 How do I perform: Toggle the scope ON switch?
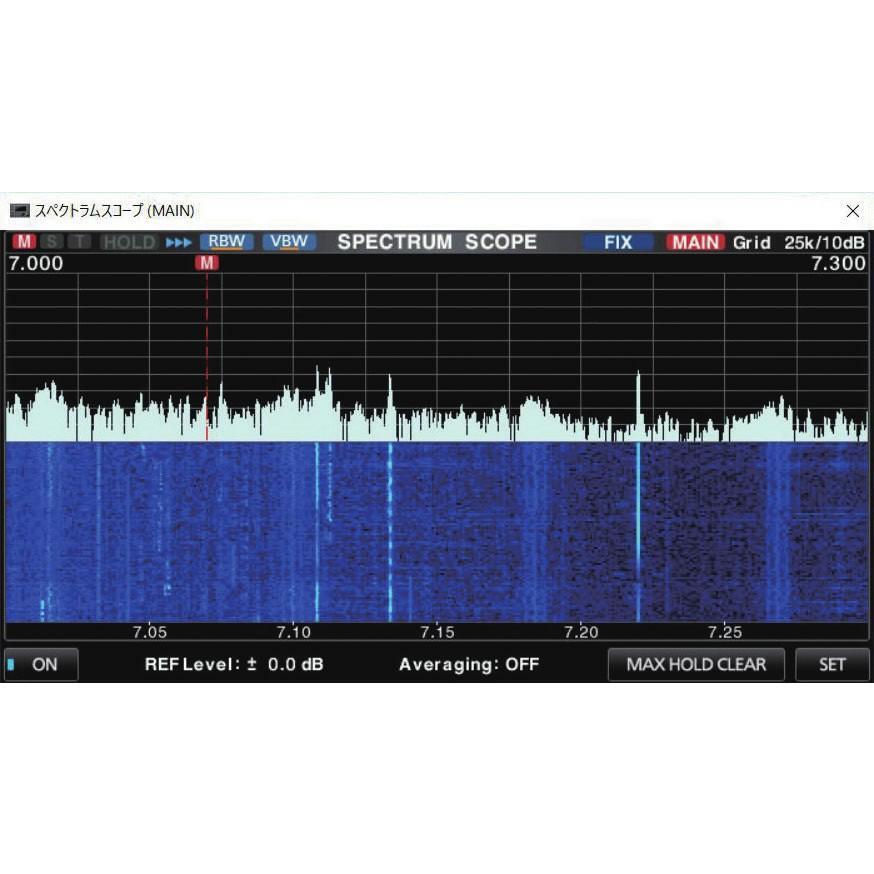(40, 664)
